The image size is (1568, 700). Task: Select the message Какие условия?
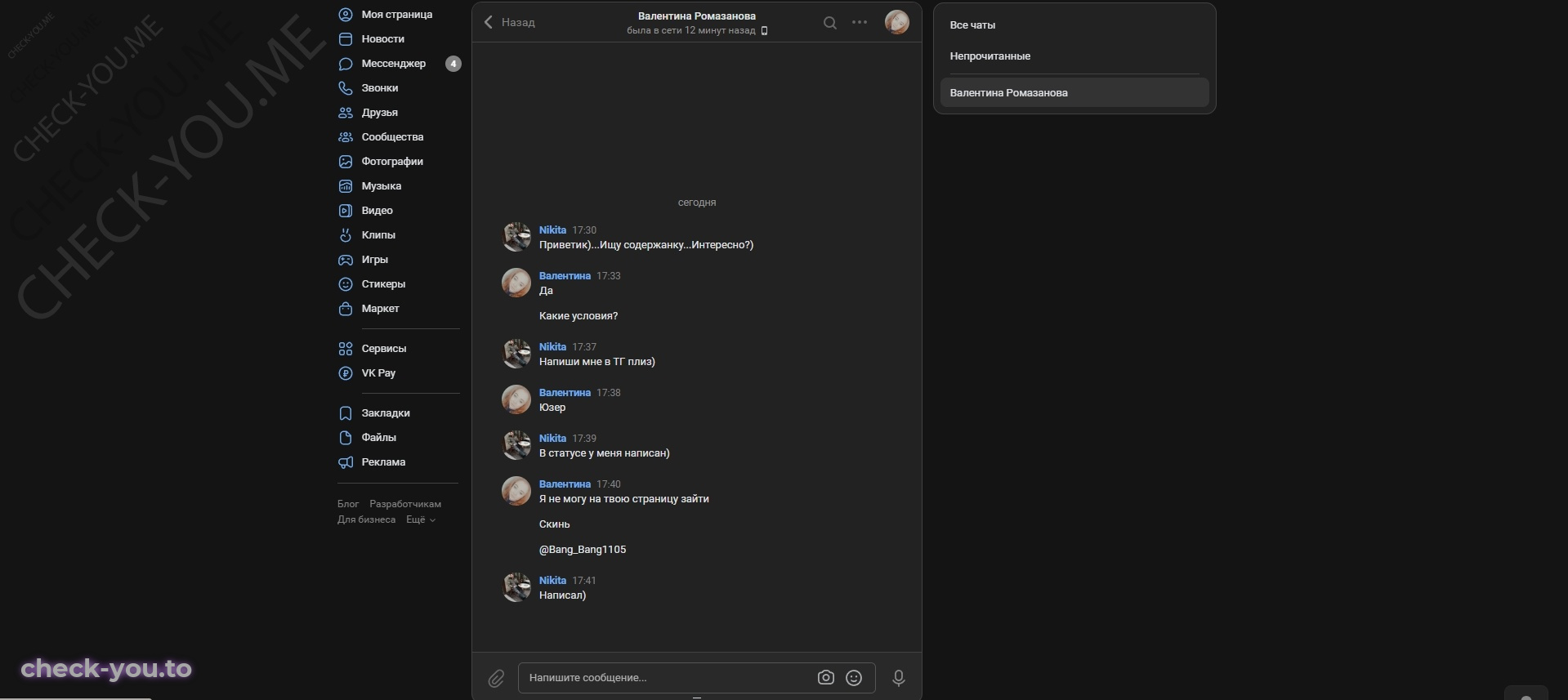tap(579, 316)
